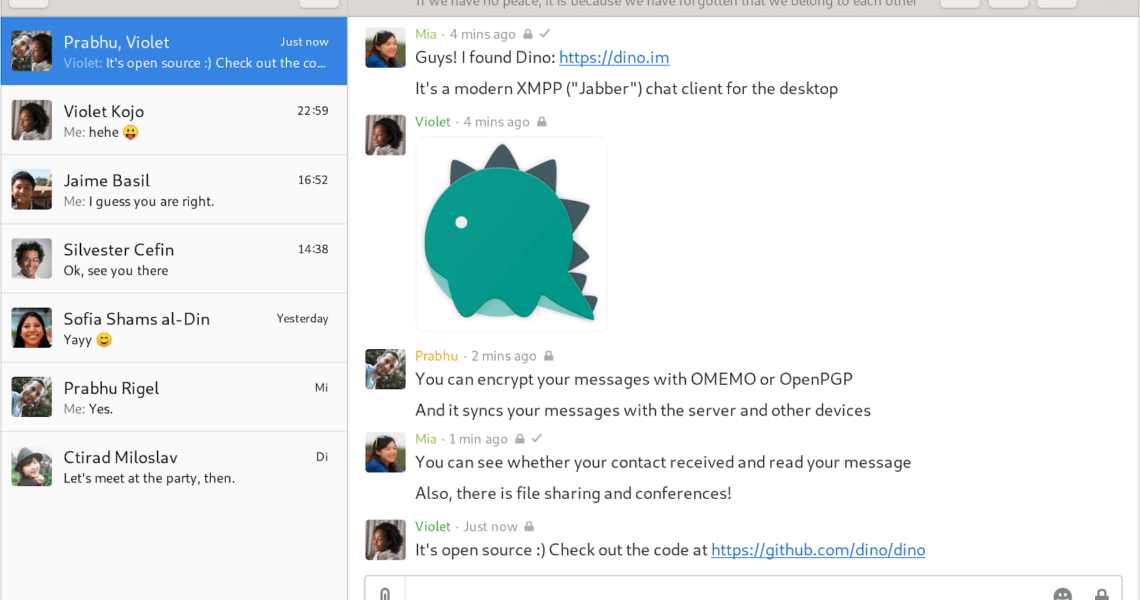Open Ctirad Miloslav conversation
Viewport: 1140px width, 600px height.
tap(174, 466)
